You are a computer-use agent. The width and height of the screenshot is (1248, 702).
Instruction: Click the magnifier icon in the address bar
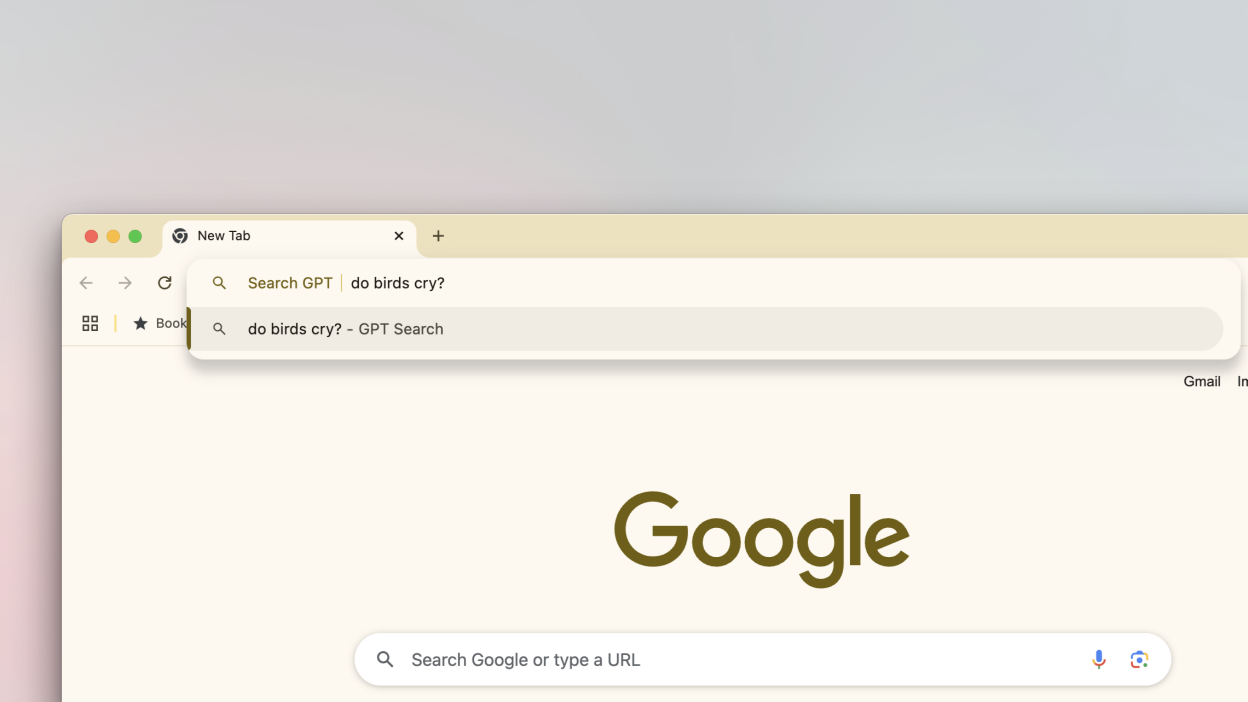pyautogui.click(x=219, y=283)
